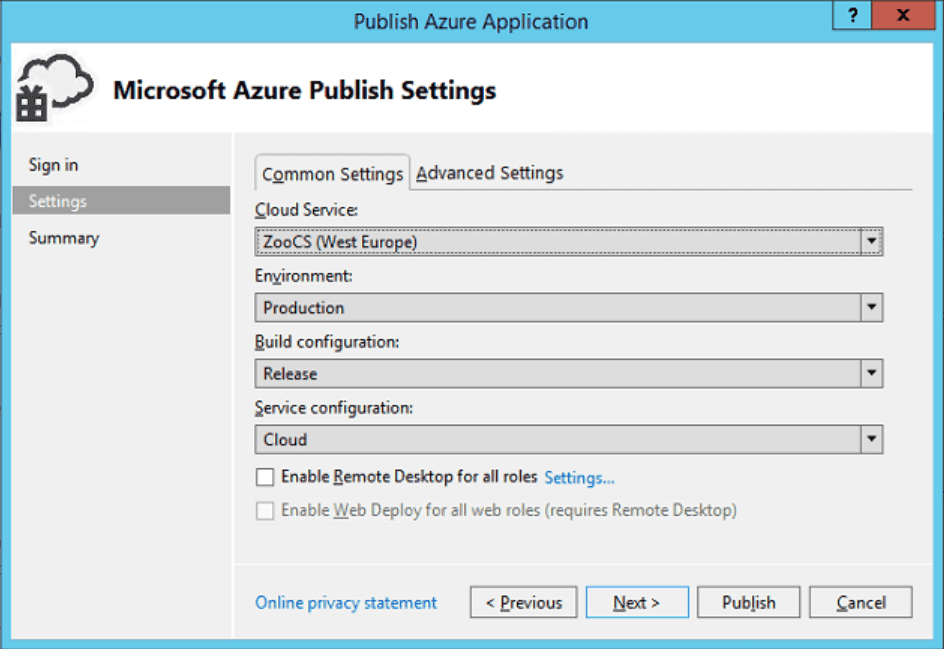Open the Service configuration dropdown arrow

871,439
